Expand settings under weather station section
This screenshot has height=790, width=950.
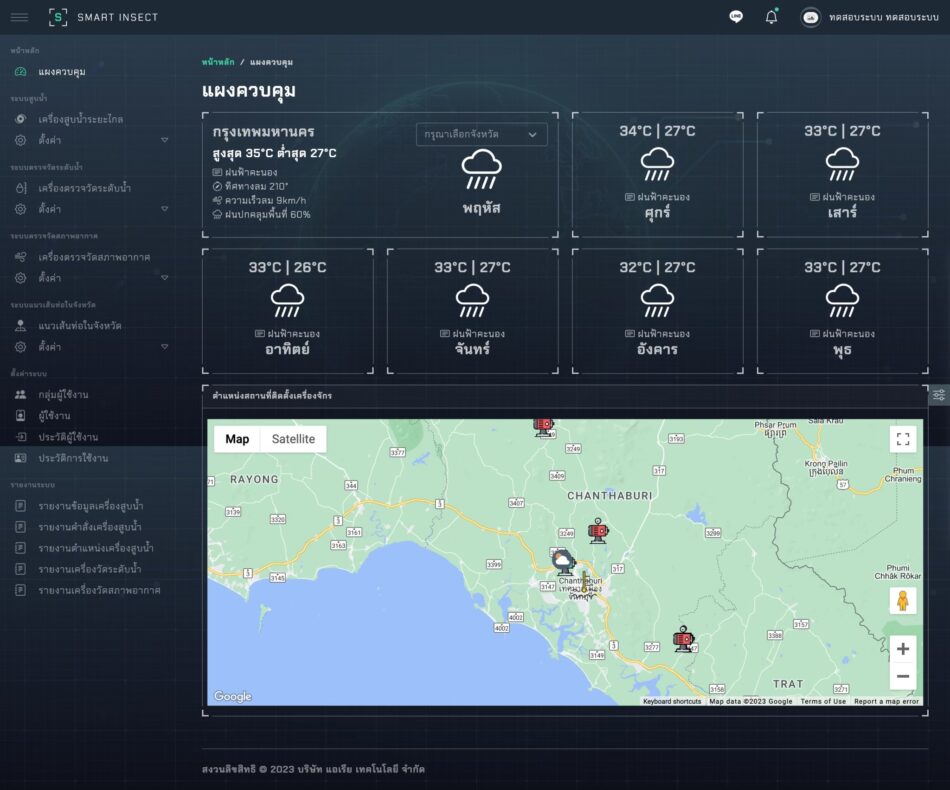[90, 278]
